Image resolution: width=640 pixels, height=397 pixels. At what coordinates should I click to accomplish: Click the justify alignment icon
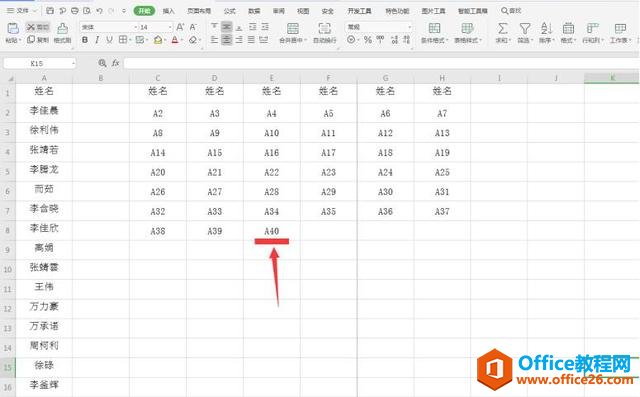[x=251, y=40]
